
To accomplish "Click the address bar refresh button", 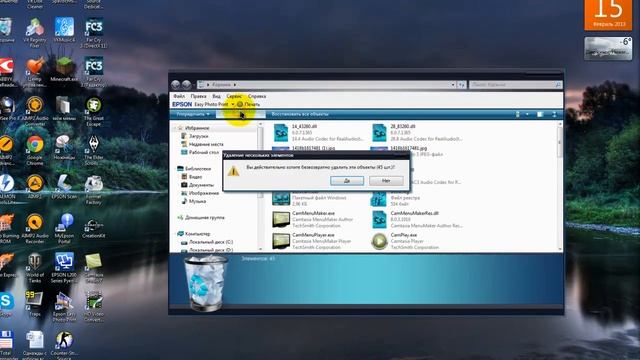I will pyautogui.click(x=462, y=84).
